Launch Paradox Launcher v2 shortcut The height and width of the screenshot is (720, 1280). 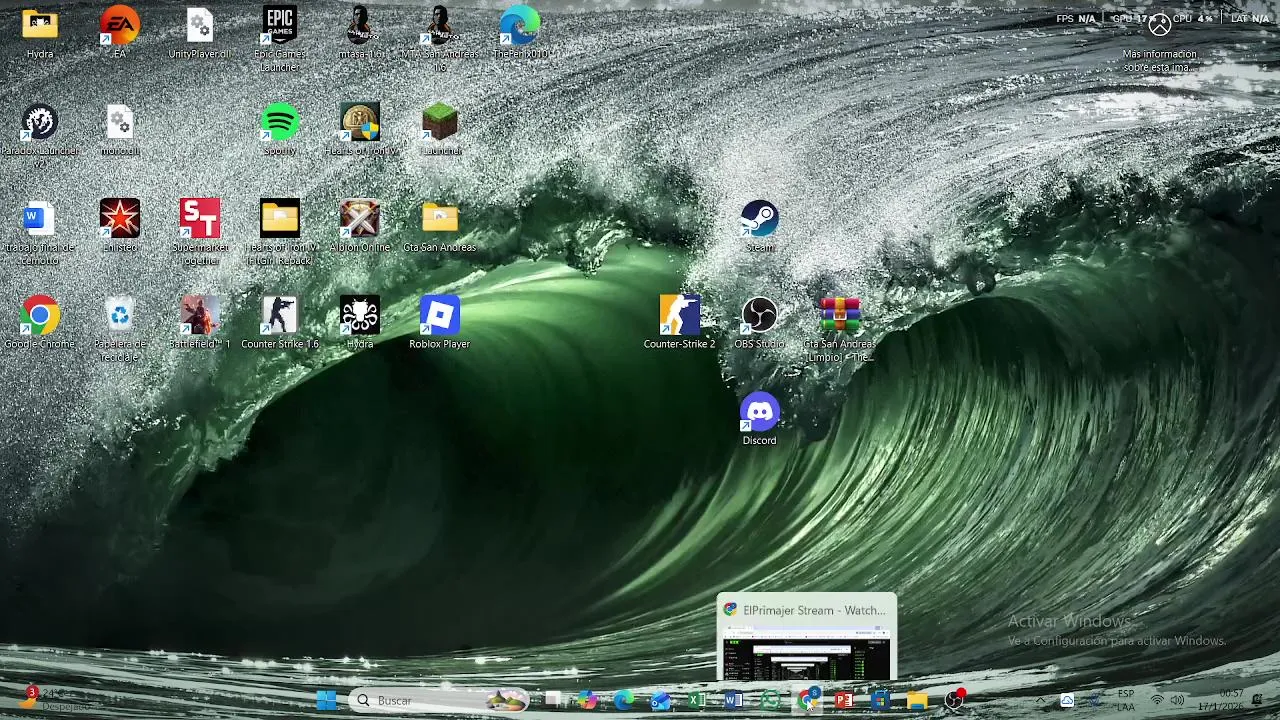tap(40, 135)
